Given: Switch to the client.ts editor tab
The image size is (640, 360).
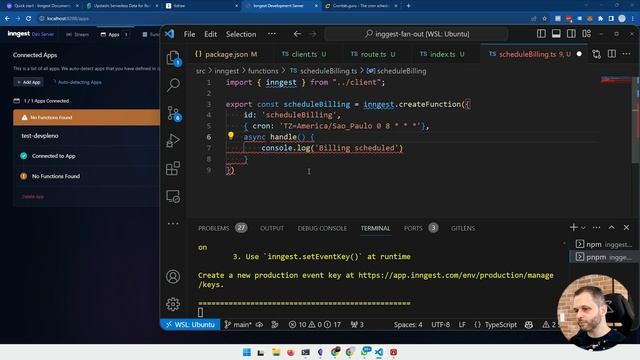Looking at the screenshot, I should (x=304, y=54).
